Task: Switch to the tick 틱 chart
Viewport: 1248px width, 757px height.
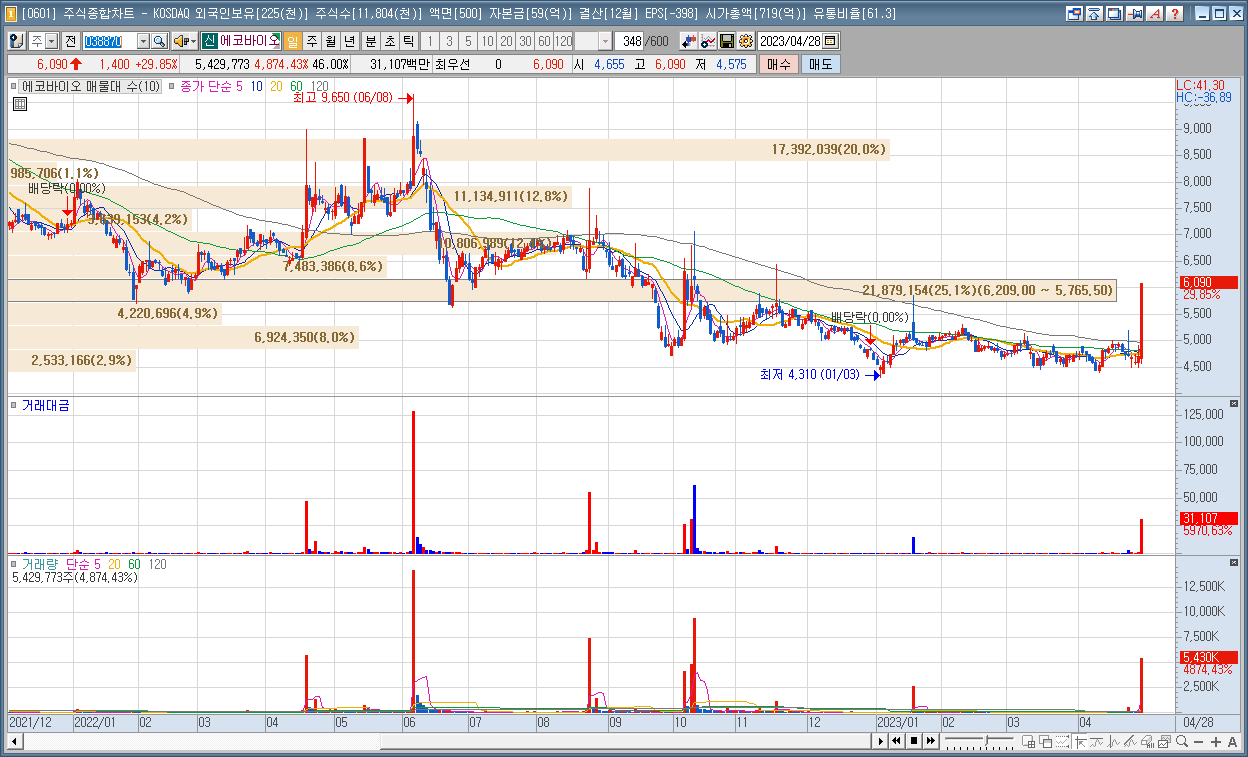Action: (408, 41)
